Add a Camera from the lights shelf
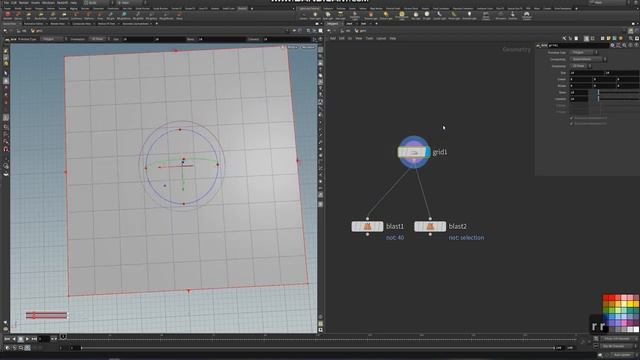Viewport: 640px width, 360px height. pos(303,16)
